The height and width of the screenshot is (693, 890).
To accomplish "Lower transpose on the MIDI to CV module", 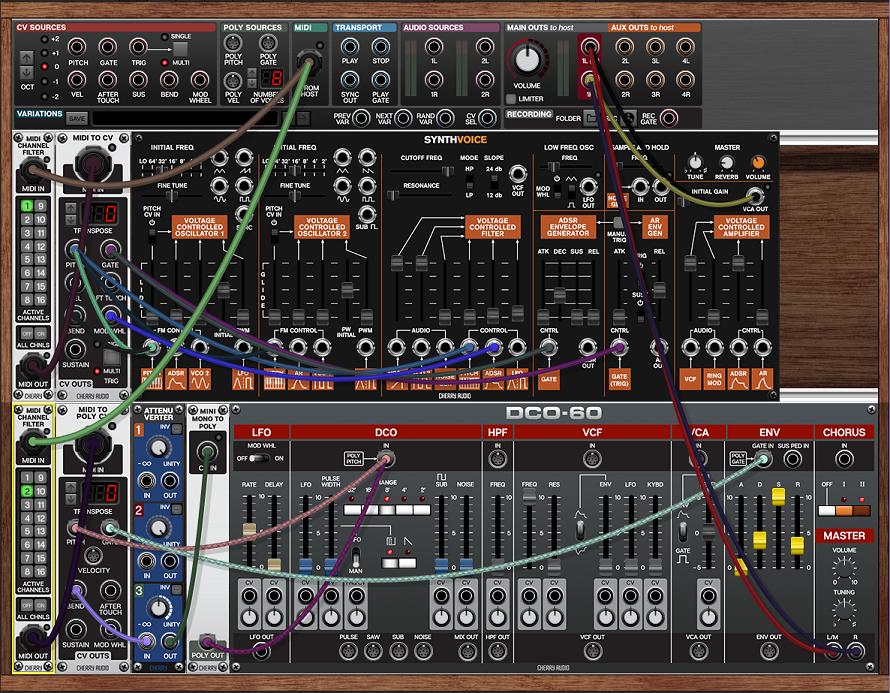I will [70, 219].
